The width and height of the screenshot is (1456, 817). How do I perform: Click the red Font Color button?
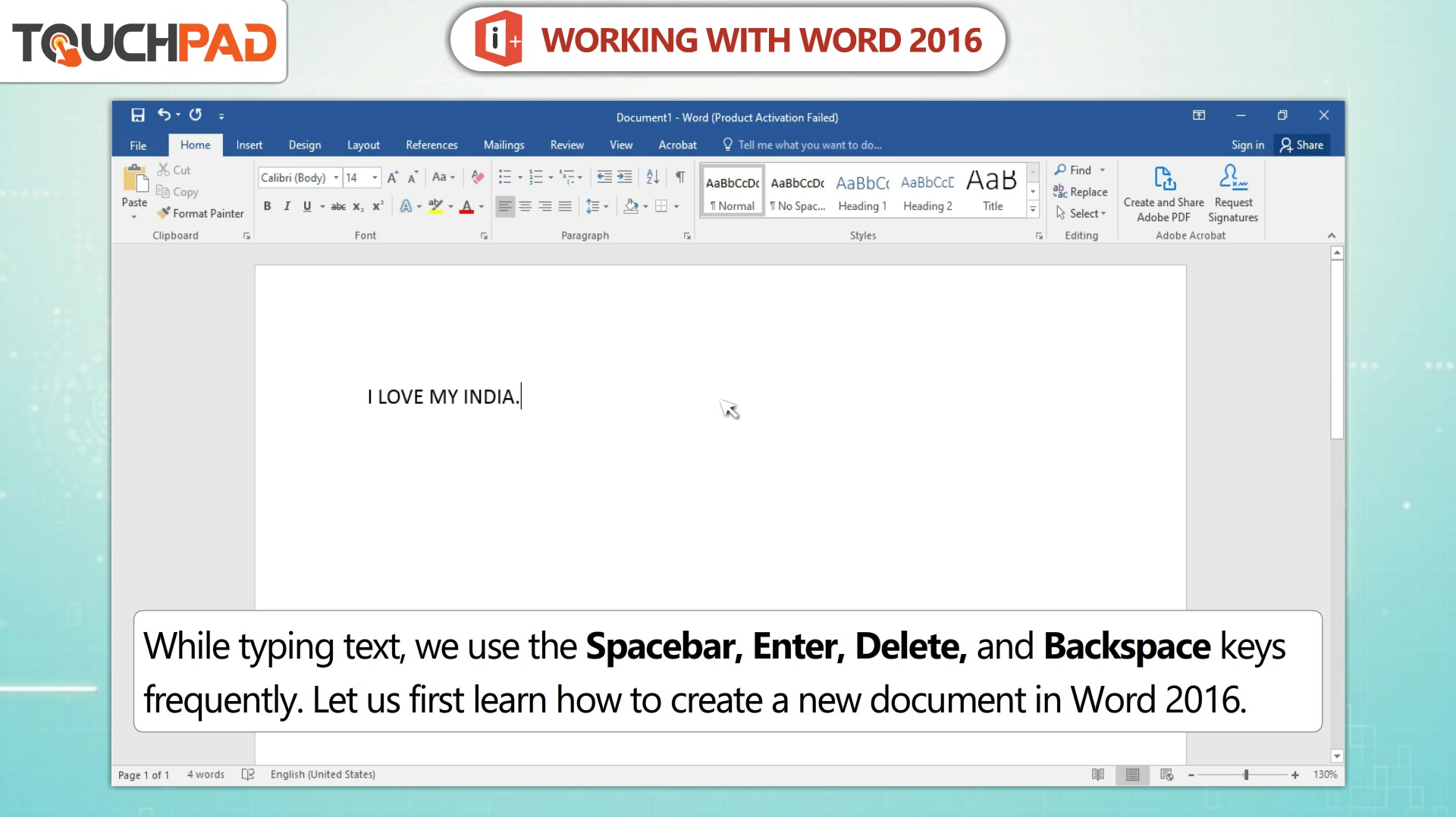coord(466,206)
